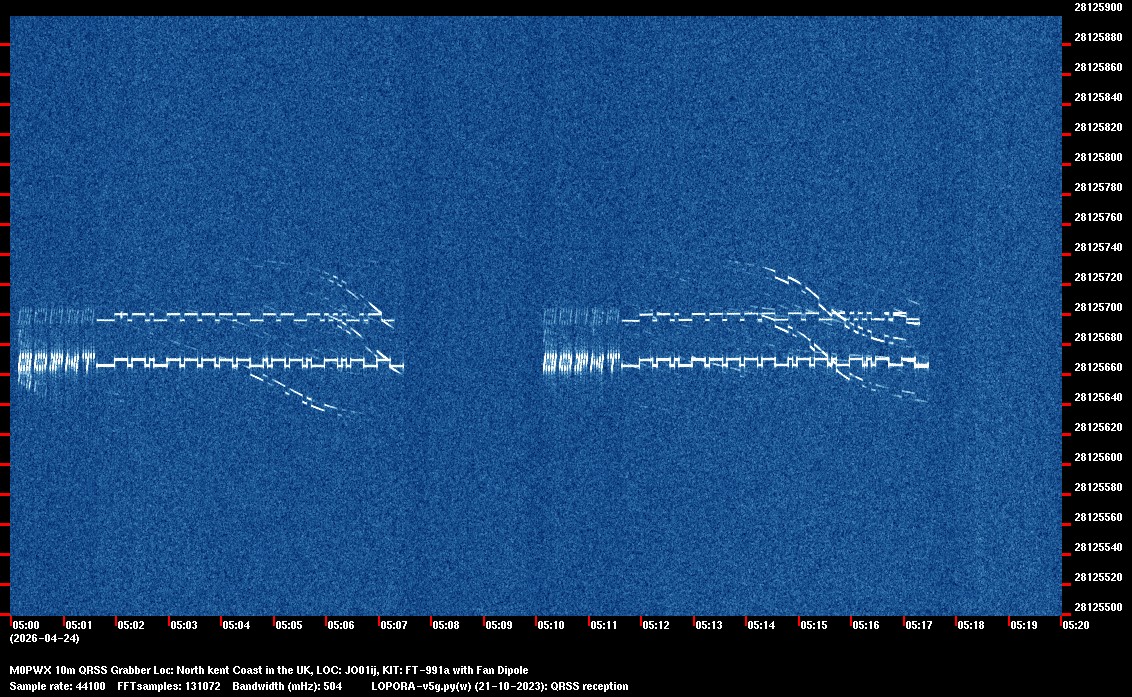1132x697 pixels.
Task: Click frequency label 28125520
Action: pos(1098,577)
